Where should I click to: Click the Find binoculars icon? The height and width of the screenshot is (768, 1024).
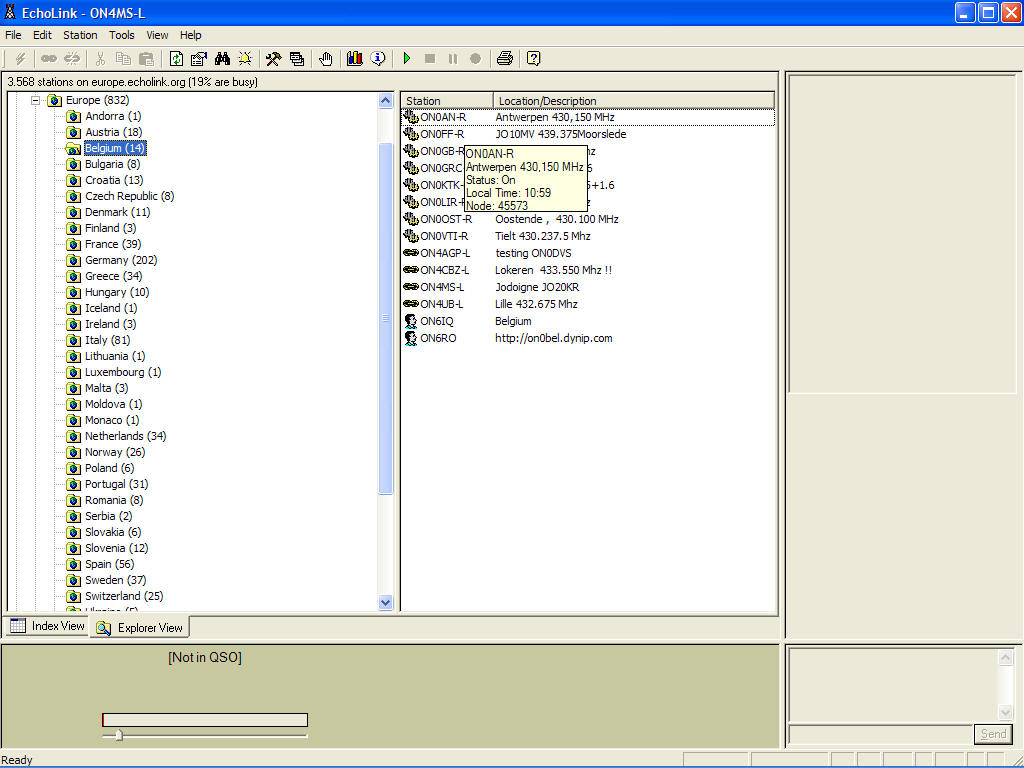(x=222, y=59)
